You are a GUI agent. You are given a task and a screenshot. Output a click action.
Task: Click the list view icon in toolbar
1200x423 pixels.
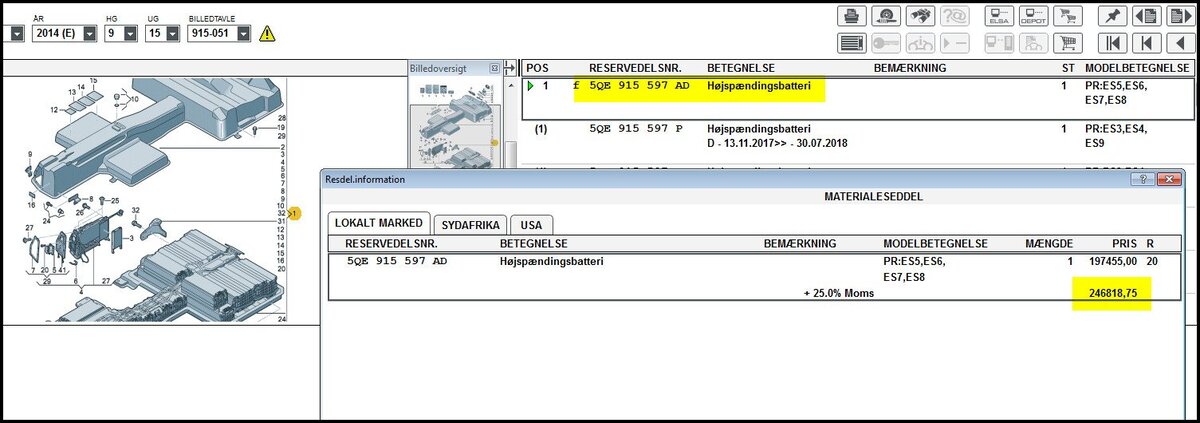click(851, 43)
